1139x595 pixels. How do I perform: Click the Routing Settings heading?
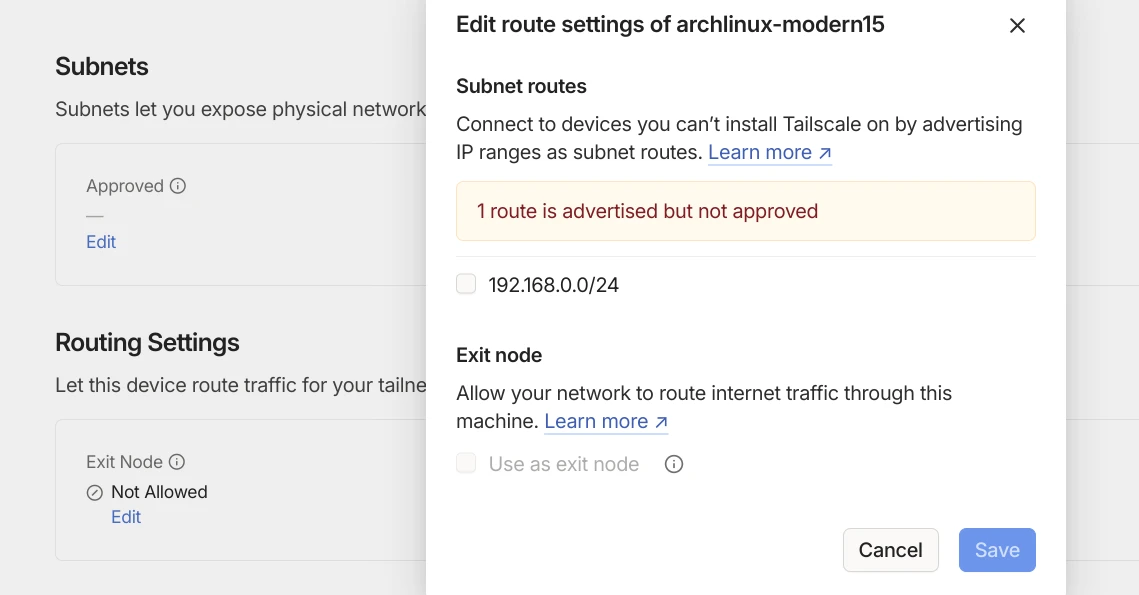point(147,343)
